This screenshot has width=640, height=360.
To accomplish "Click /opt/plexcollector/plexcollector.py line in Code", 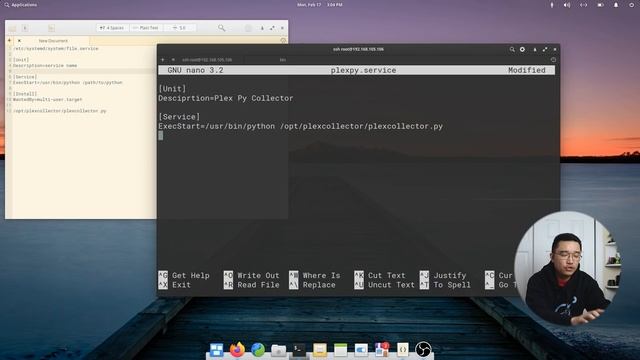I will click(x=60, y=111).
